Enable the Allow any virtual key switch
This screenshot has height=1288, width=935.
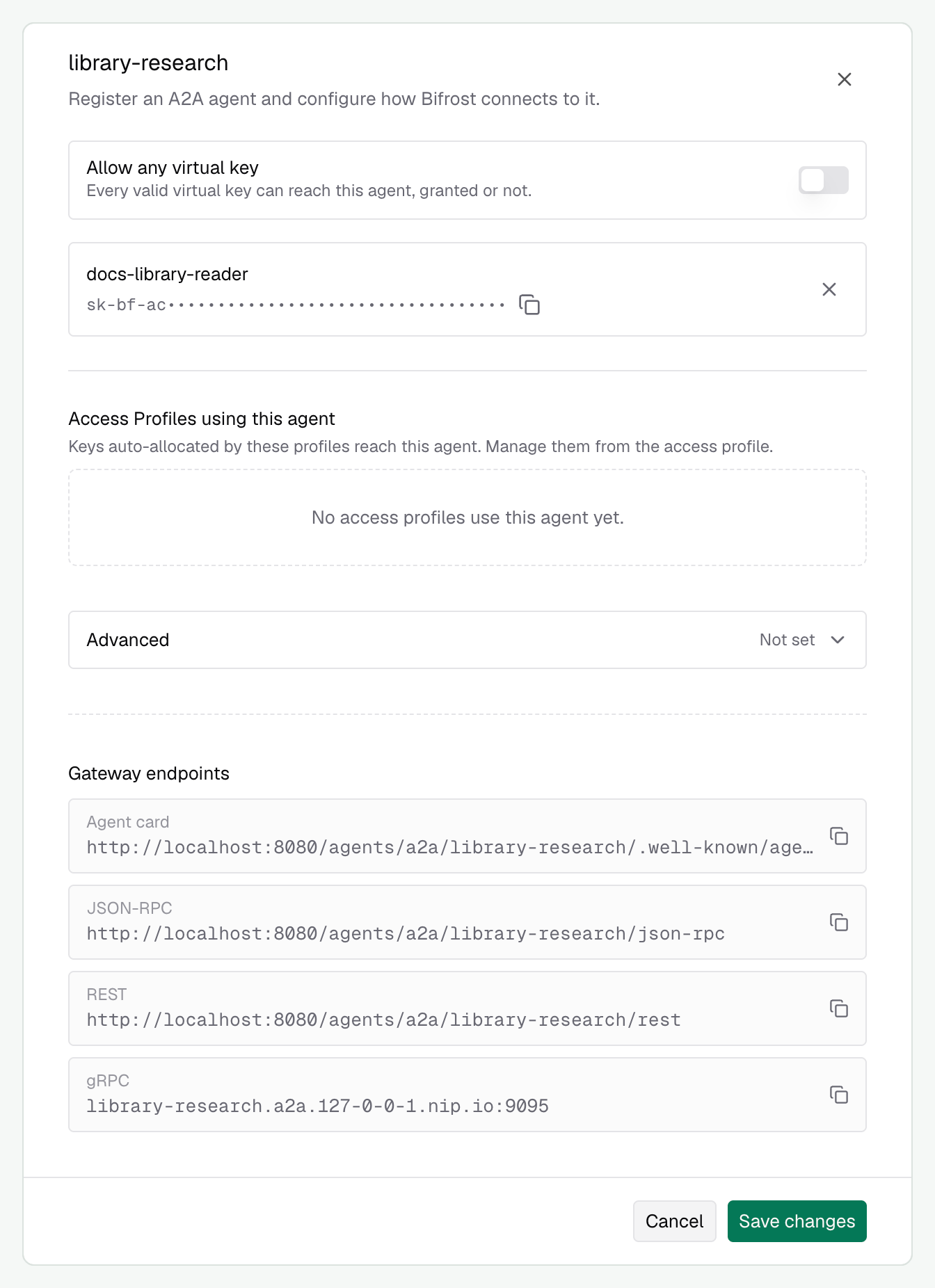tap(824, 180)
